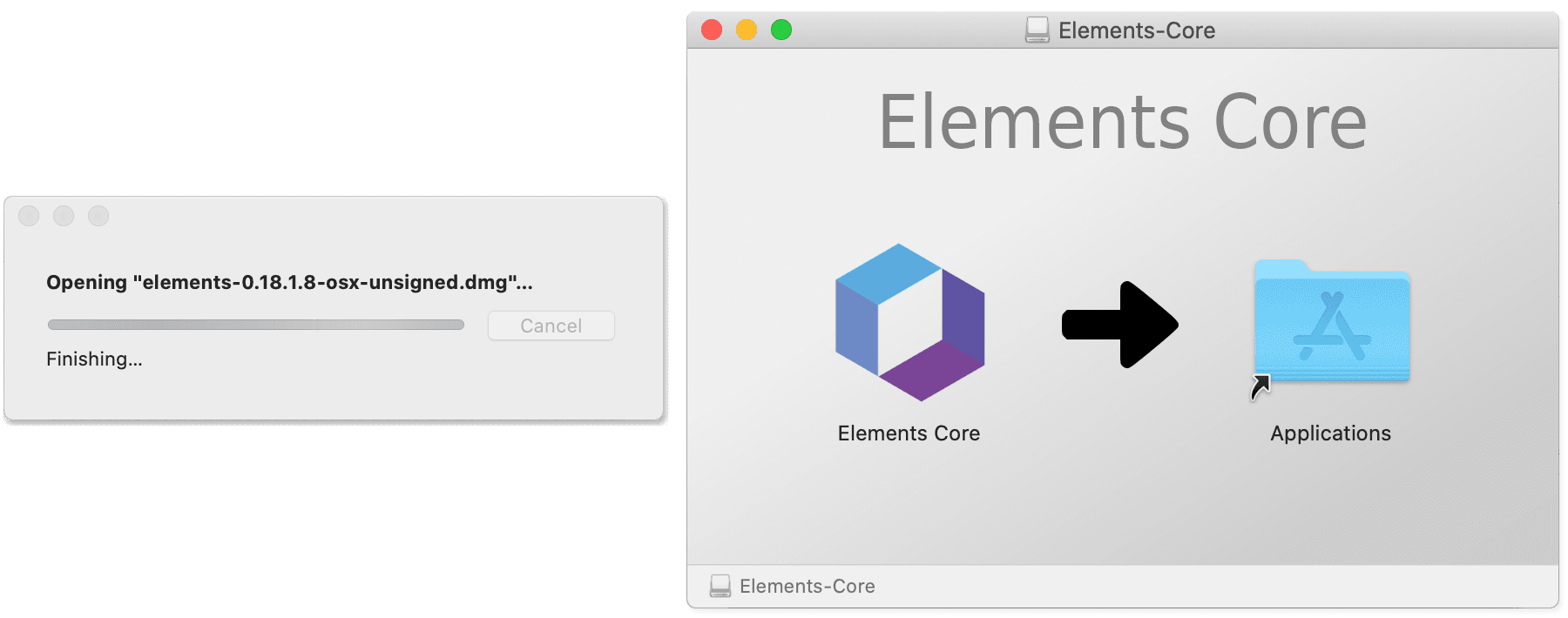1568x618 pixels.
Task: Click 'Elements-Core' text in the path bar
Action: pos(808,586)
